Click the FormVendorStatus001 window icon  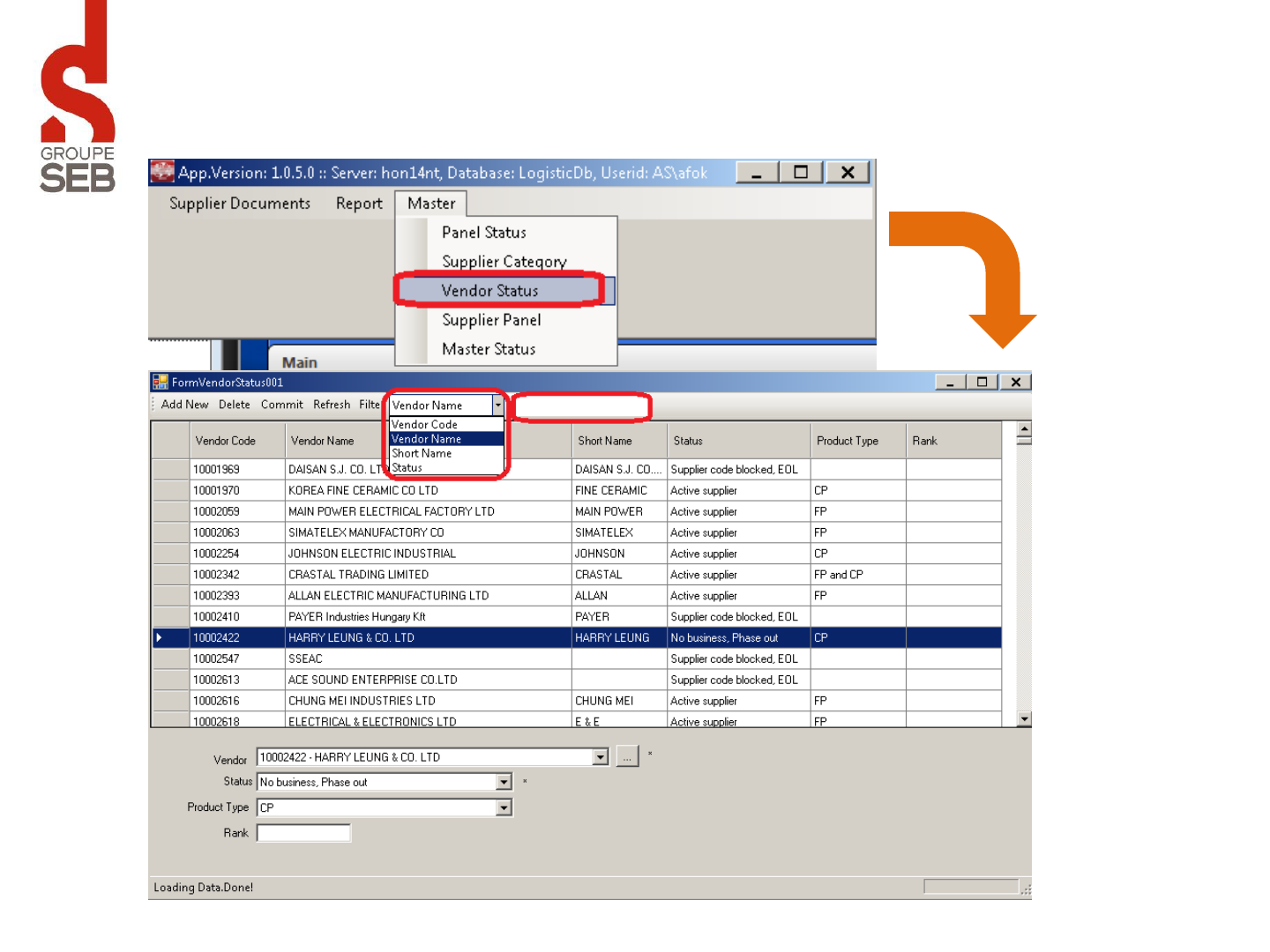point(161,382)
